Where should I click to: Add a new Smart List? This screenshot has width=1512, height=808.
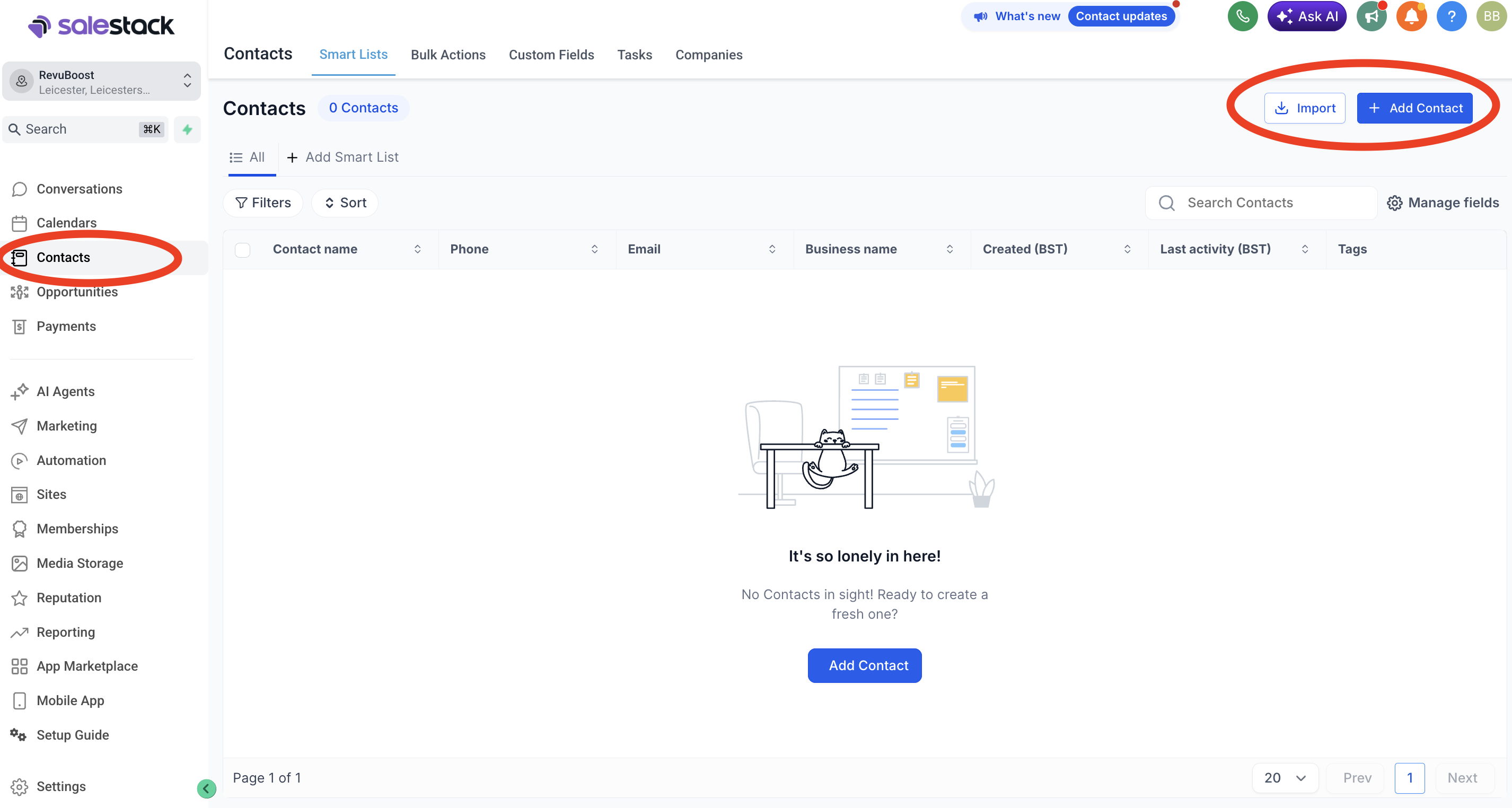tap(342, 157)
